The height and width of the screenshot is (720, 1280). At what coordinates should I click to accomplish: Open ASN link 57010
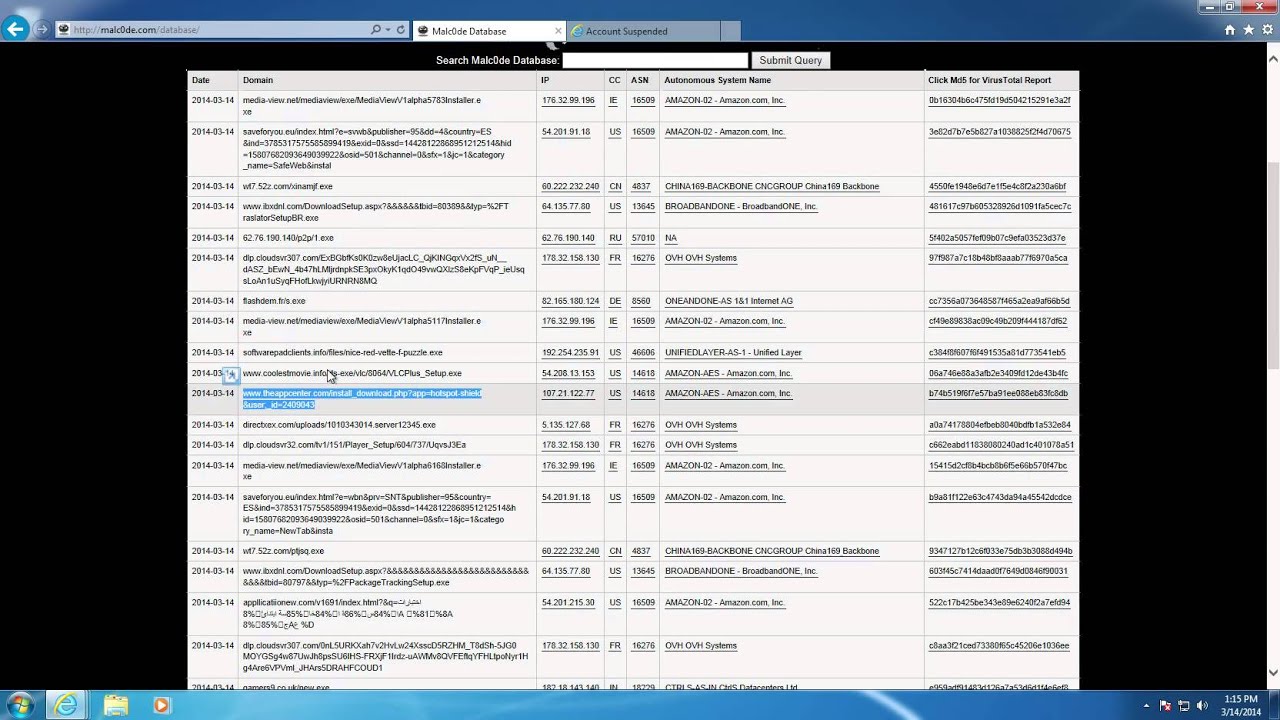(x=643, y=238)
